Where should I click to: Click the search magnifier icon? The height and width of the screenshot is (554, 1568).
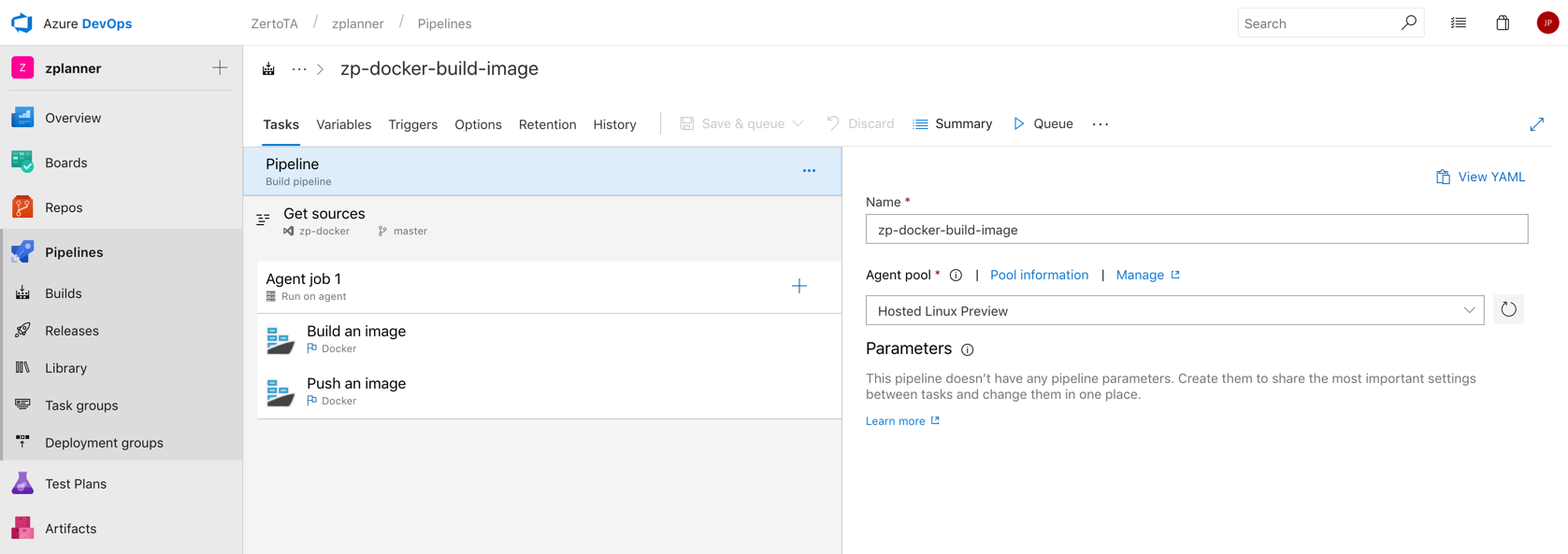pyautogui.click(x=1408, y=23)
